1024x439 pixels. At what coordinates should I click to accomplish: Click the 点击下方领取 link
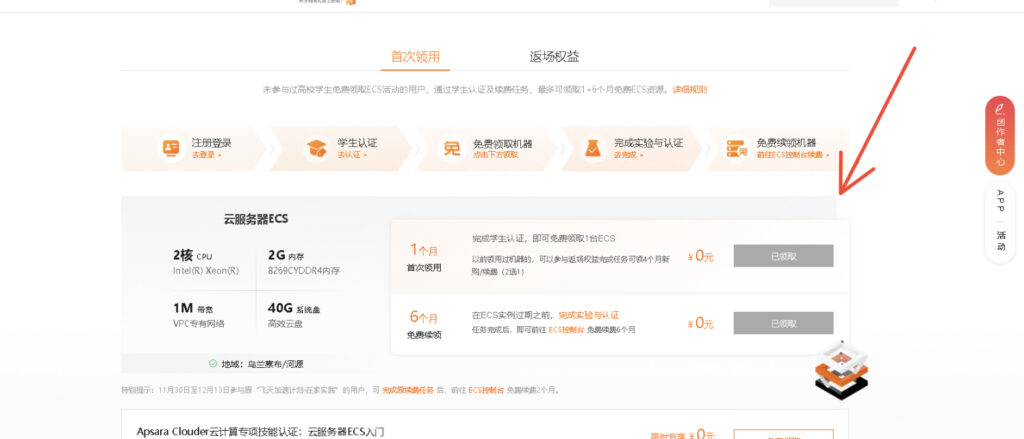pos(496,155)
